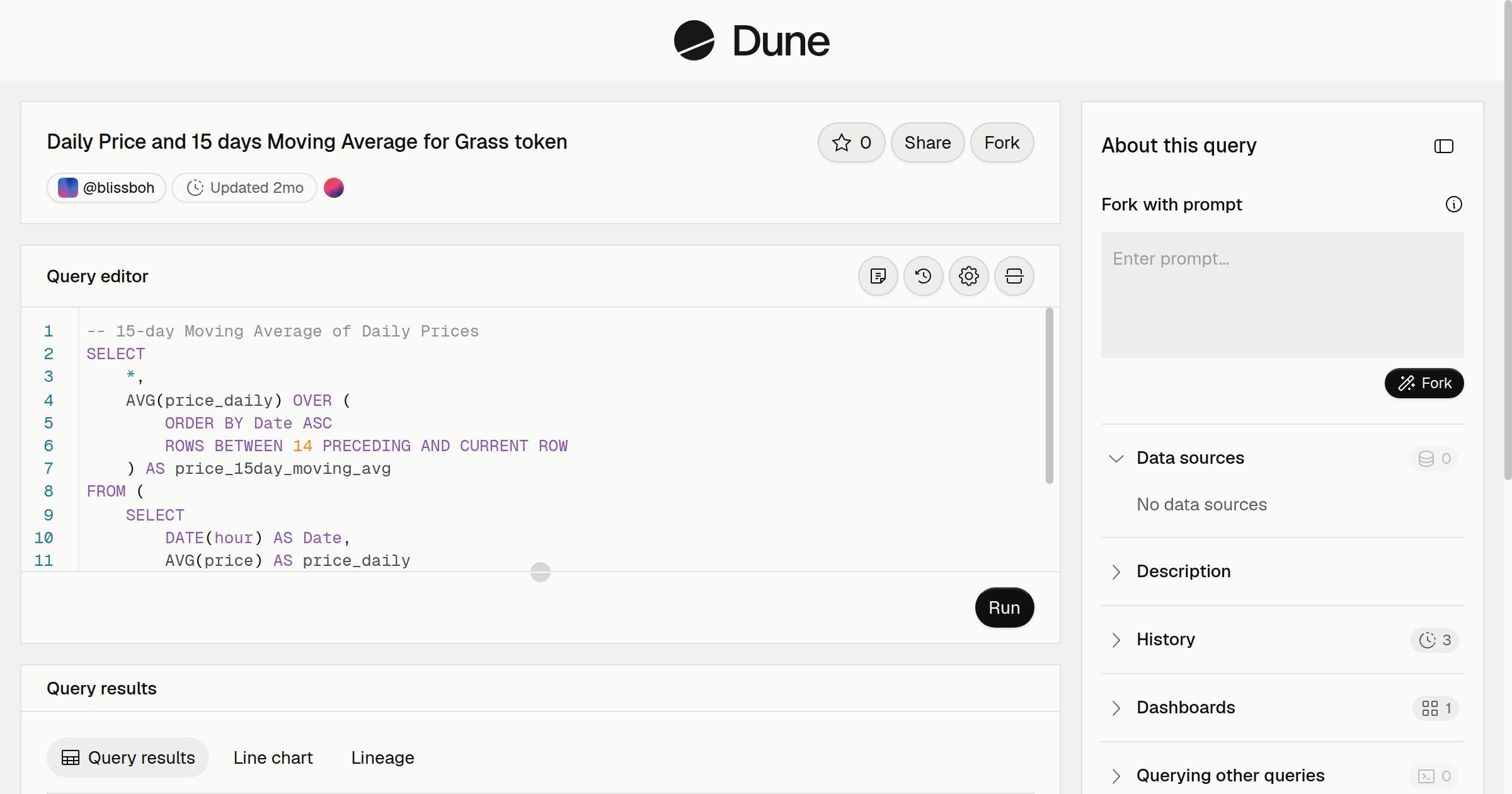Click line number 6 in editor gutter
The width and height of the screenshot is (1512, 794).
49,446
